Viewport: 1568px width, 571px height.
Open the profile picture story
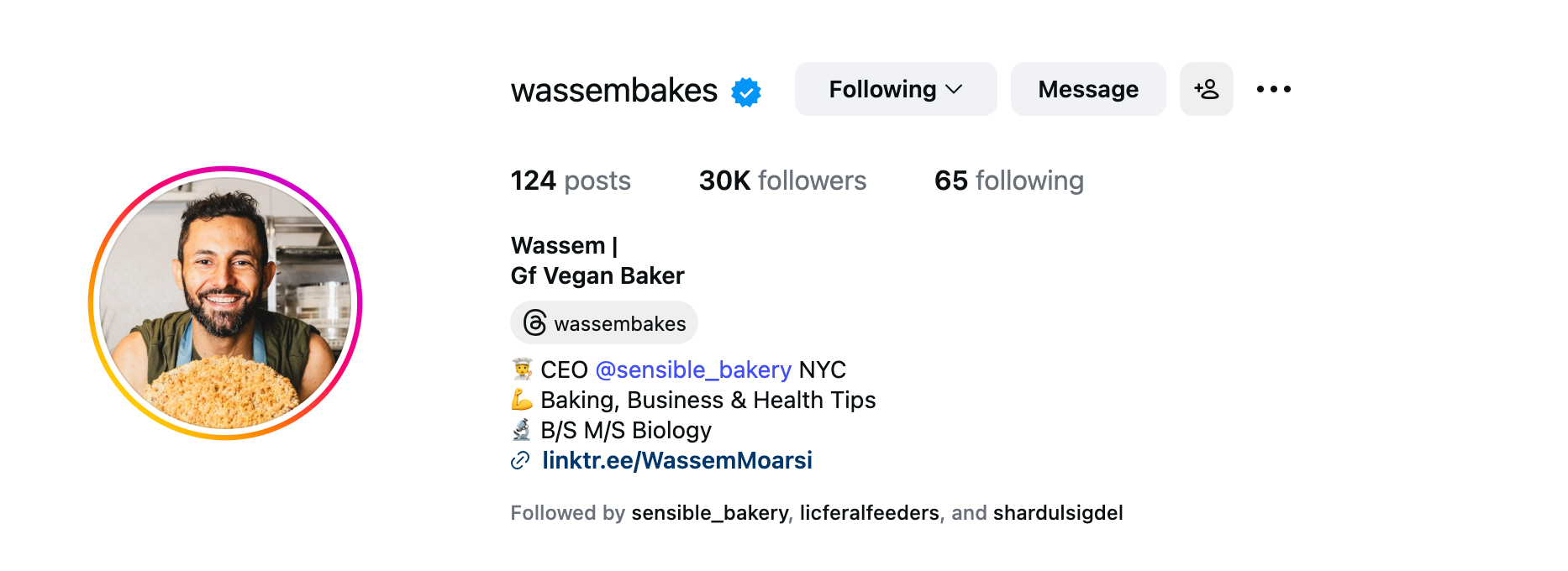click(225, 302)
